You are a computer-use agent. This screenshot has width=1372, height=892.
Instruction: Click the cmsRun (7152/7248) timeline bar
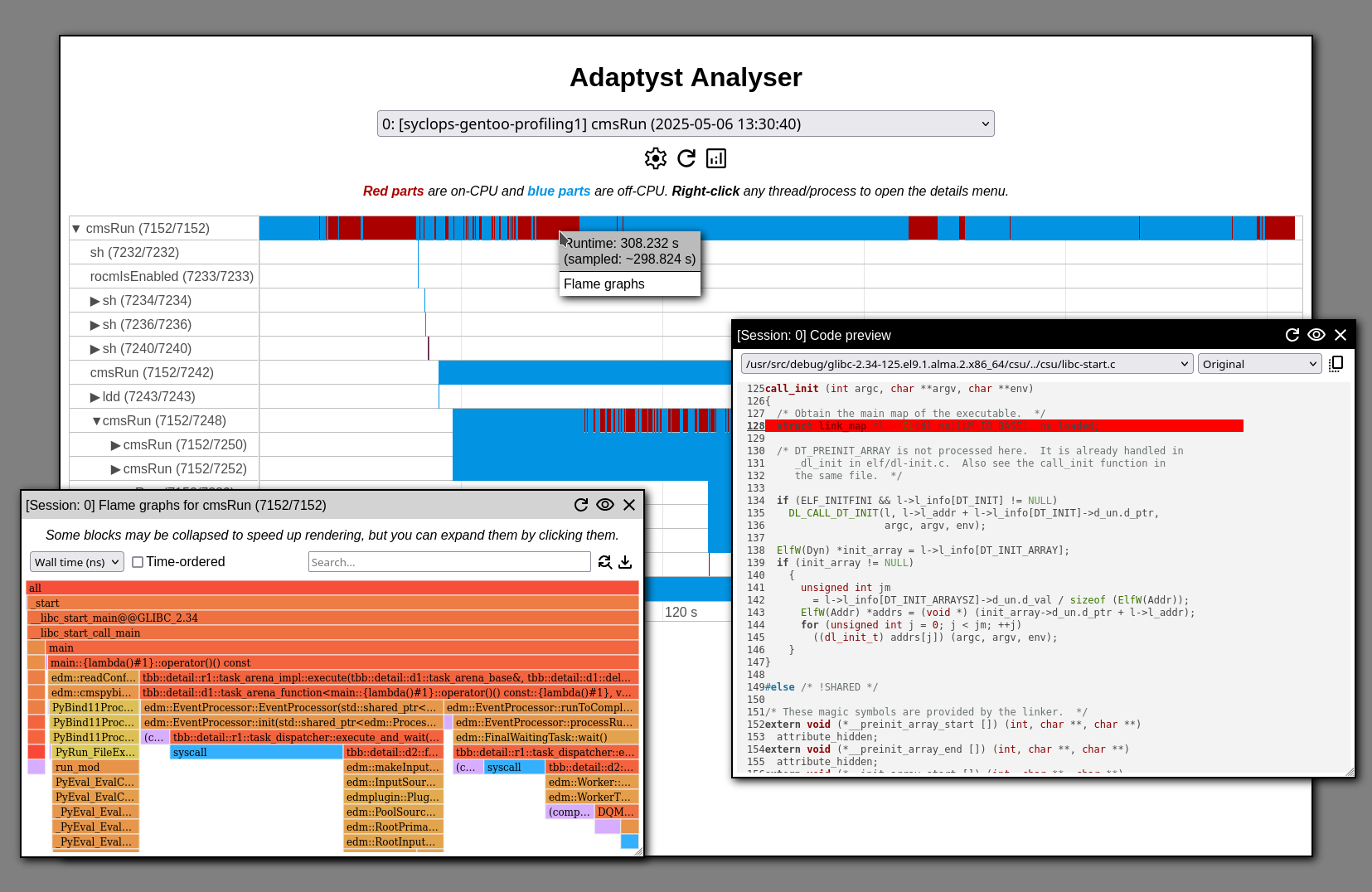[x=592, y=420]
